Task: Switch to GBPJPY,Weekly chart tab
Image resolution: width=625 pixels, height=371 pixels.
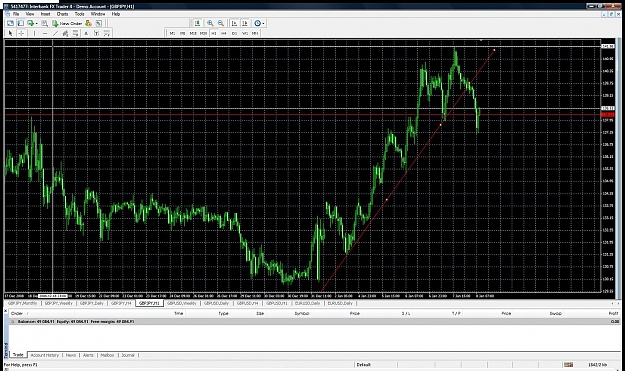Action: (x=59, y=303)
